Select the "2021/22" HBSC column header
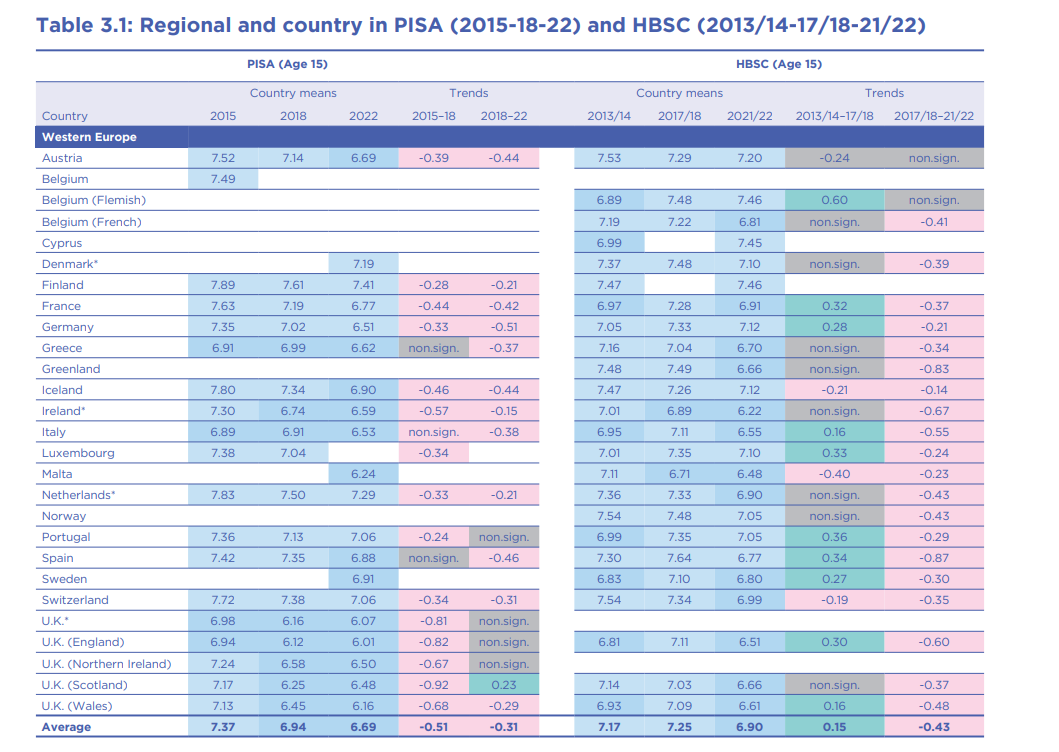The height and width of the screenshot is (752, 1059). (x=749, y=116)
